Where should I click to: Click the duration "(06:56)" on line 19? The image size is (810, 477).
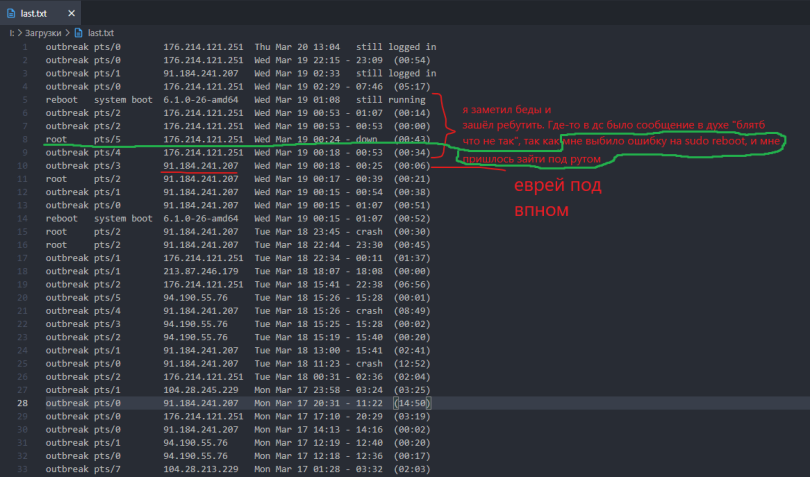pos(412,285)
